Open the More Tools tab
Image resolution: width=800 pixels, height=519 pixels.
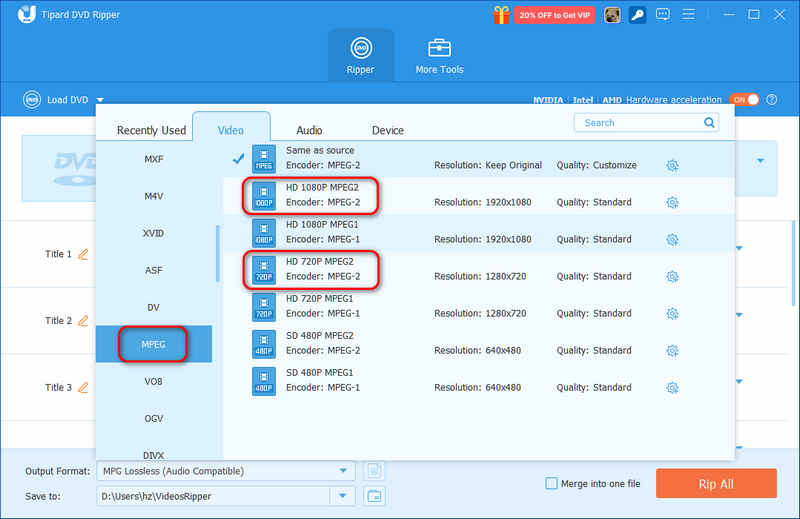point(439,56)
